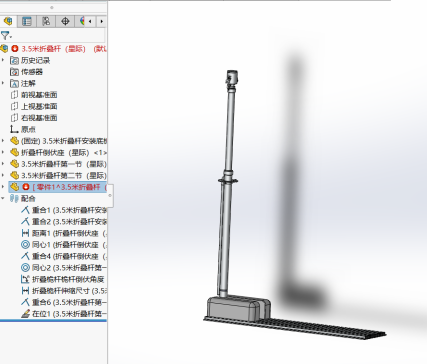Viewport: 427px width, 364px height.
Task: Click the 前视基准面 label
Action: [x=39, y=95]
